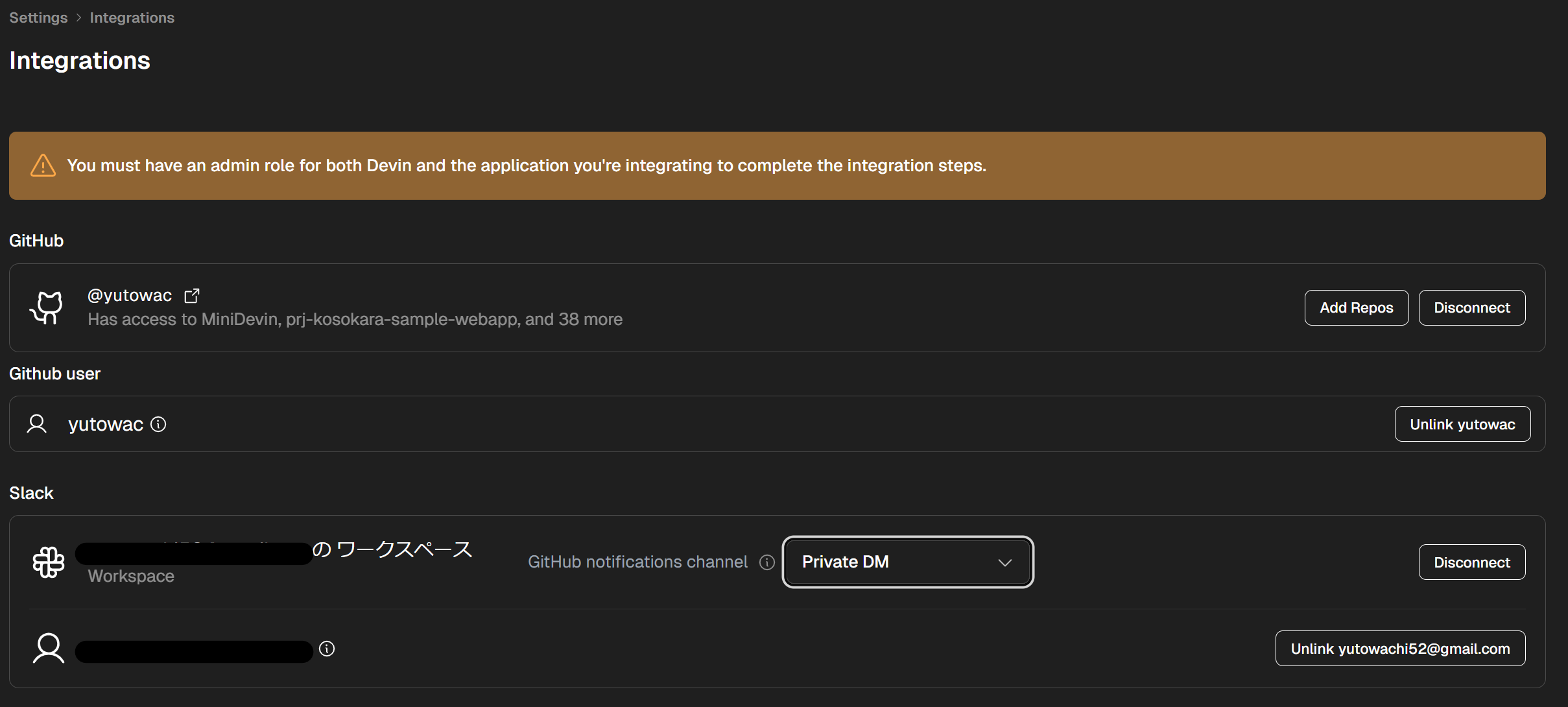This screenshot has height=707, width=1568.
Task: Disconnect the Slack workspace
Action: pyautogui.click(x=1471, y=562)
